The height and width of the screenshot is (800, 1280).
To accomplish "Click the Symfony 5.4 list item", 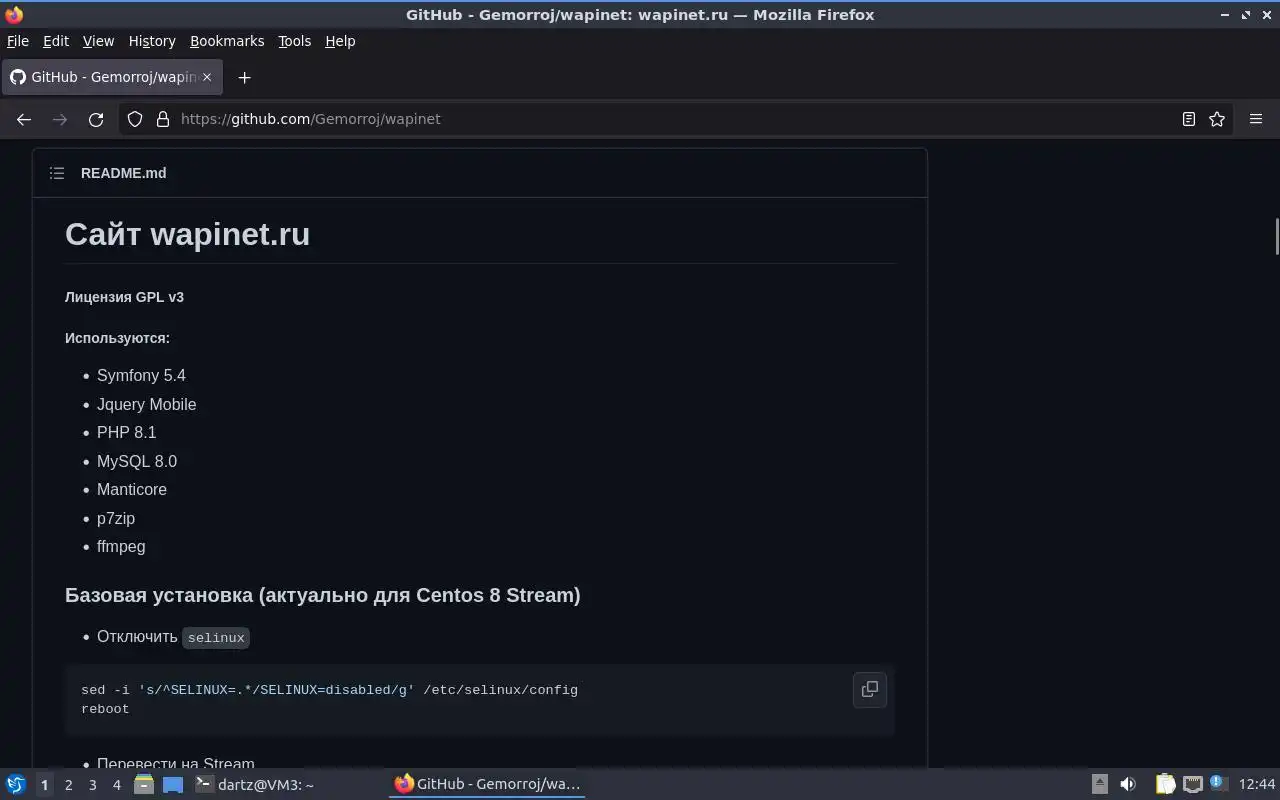I will pyautogui.click(x=141, y=375).
